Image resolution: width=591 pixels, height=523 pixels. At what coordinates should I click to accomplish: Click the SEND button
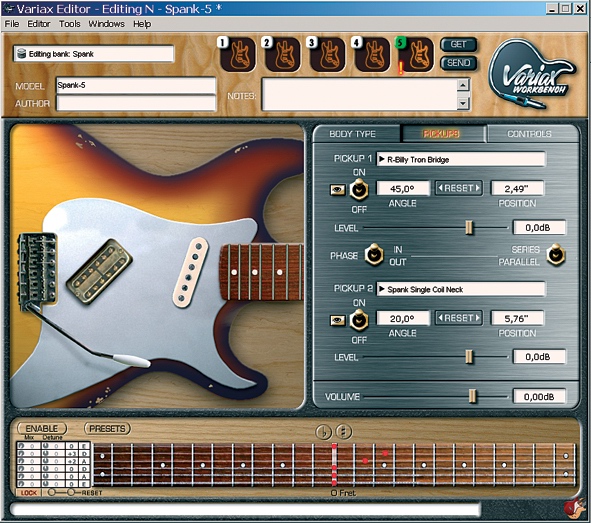(458, 63)
